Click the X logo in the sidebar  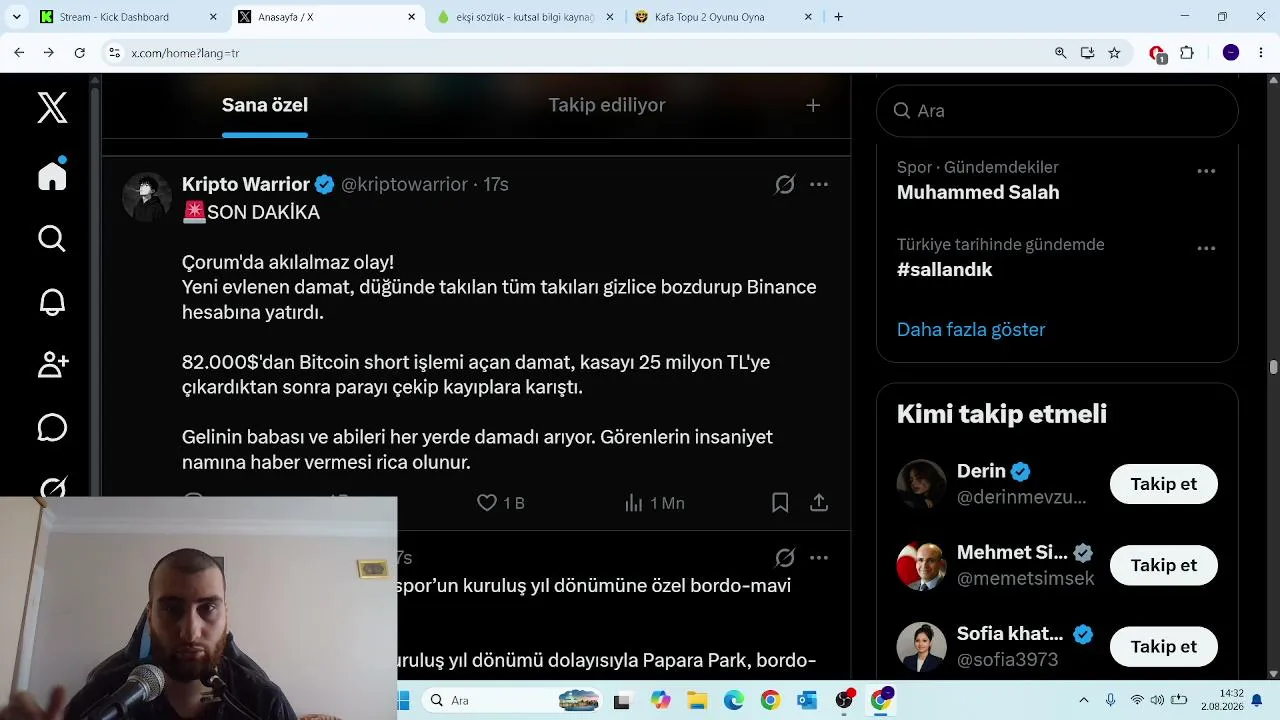[x=52, y=107]
